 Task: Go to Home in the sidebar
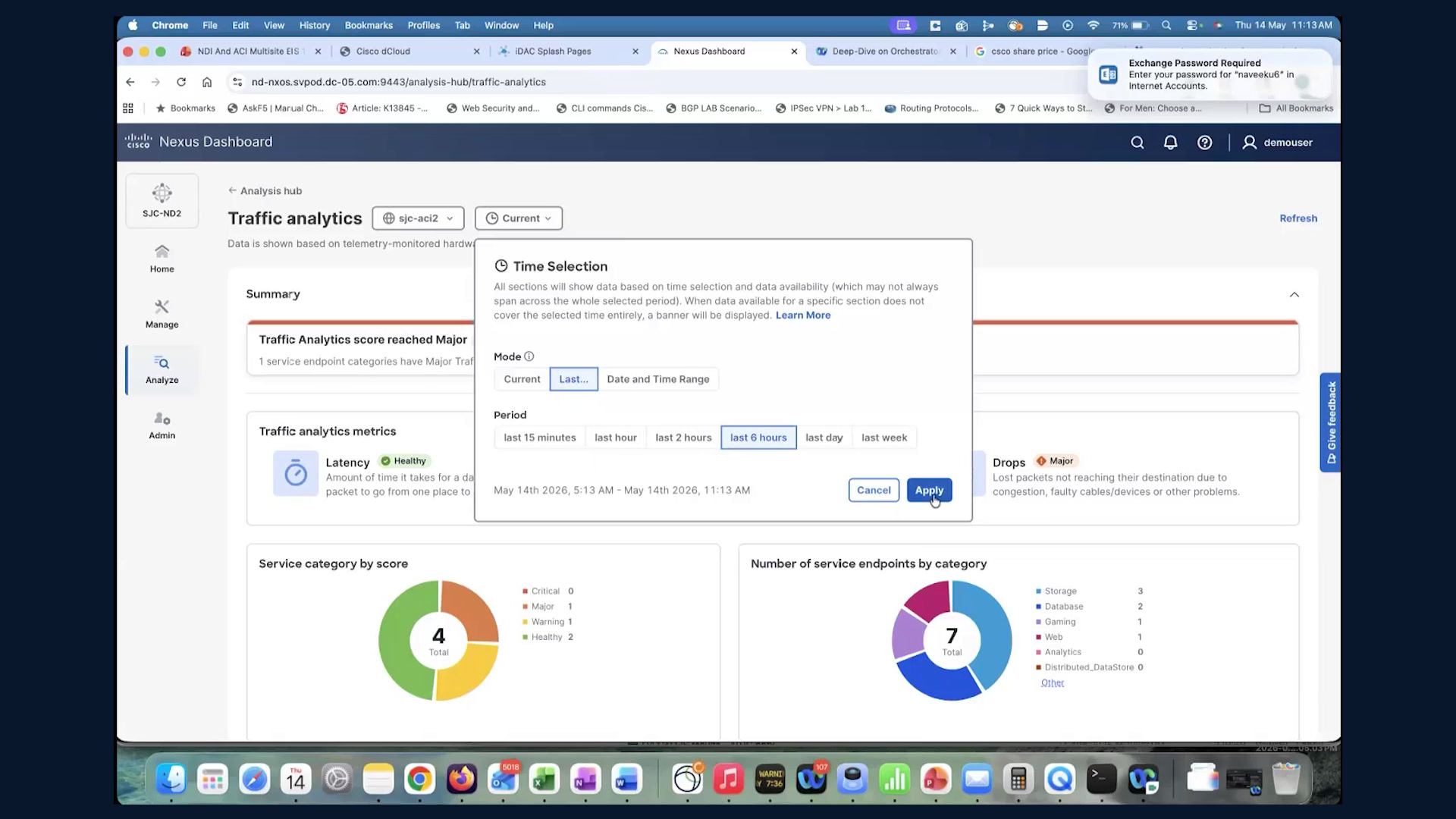click(x=162, y=259)
